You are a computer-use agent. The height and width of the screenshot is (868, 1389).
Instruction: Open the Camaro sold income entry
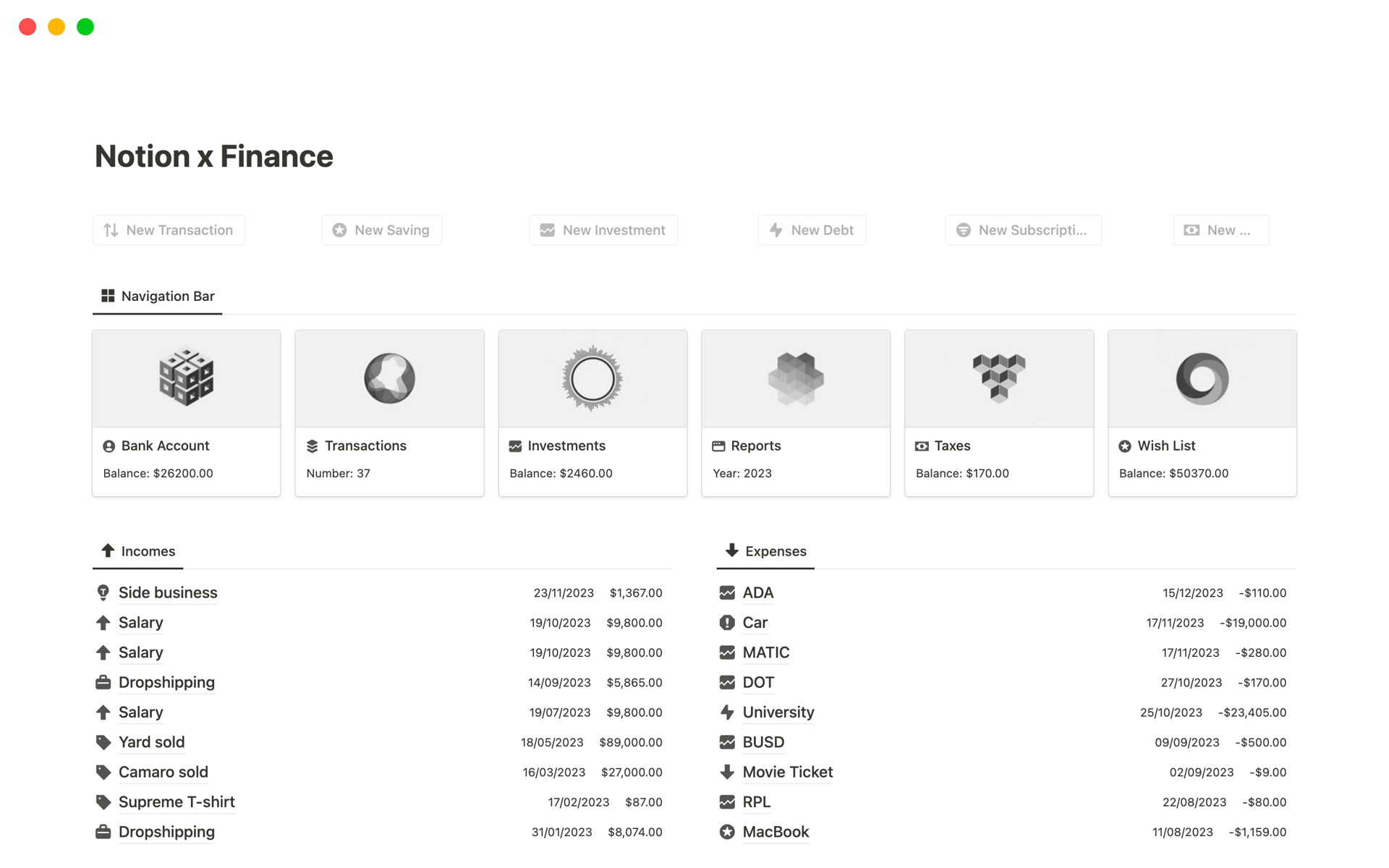point(163,772)
